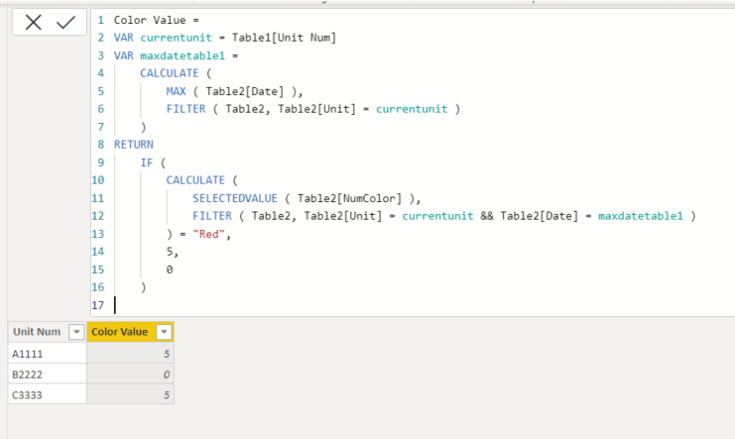Select the Color Value 5 in A1111 row

(x=130, y=354)
